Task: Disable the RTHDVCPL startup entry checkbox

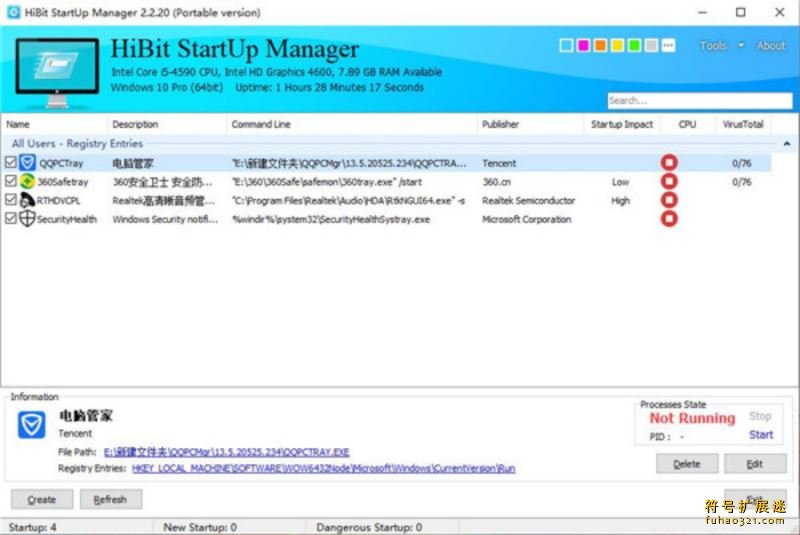Action: pyautogui.click(x=11, y=199)
